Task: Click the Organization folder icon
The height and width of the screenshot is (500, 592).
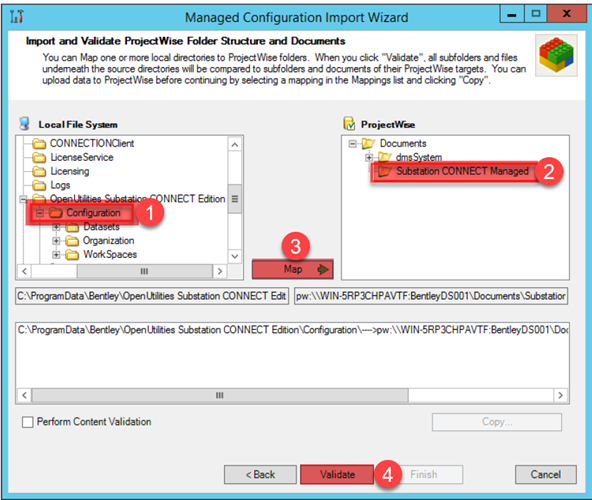Action: (x=72, y=241)
